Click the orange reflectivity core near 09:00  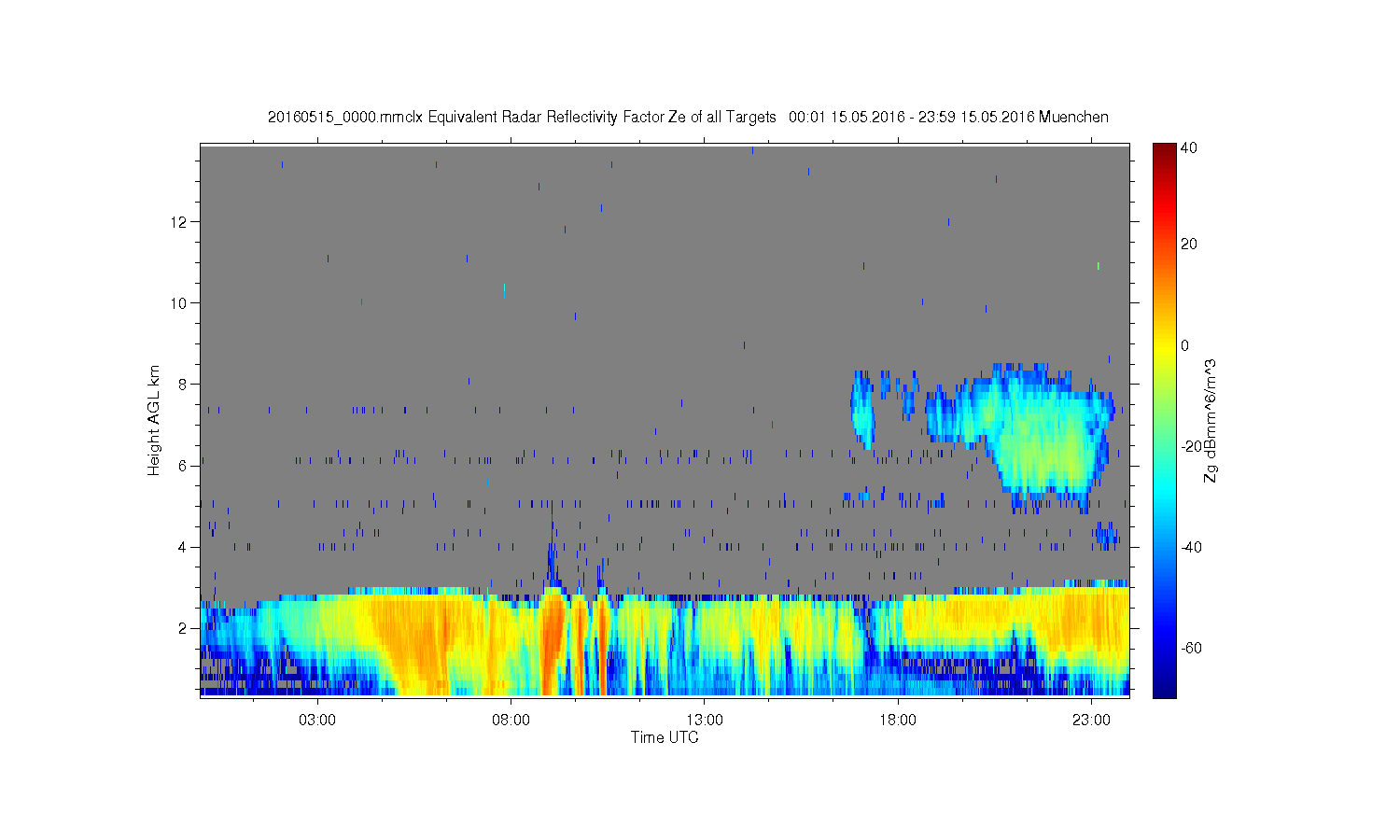552,644
